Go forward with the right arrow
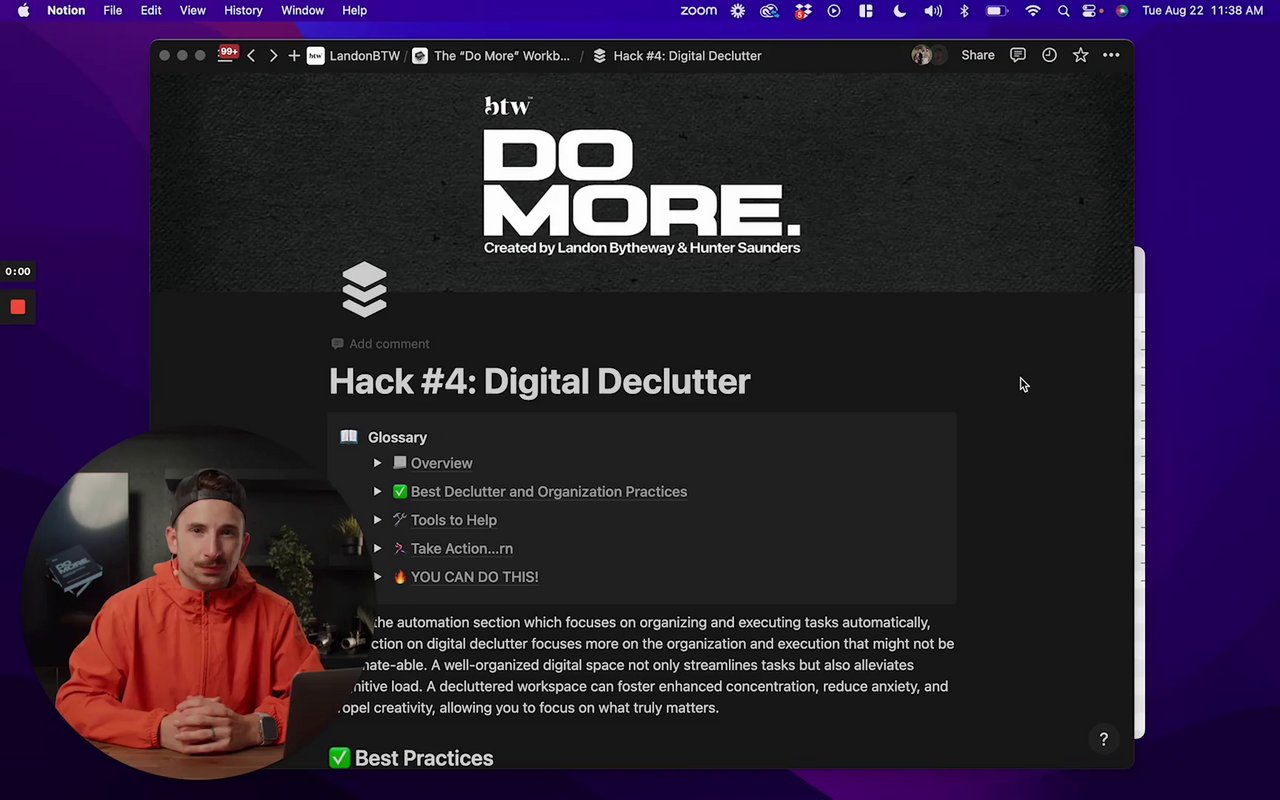The image size is (1280, 800). pyautogui.click(x=273, y=56)
